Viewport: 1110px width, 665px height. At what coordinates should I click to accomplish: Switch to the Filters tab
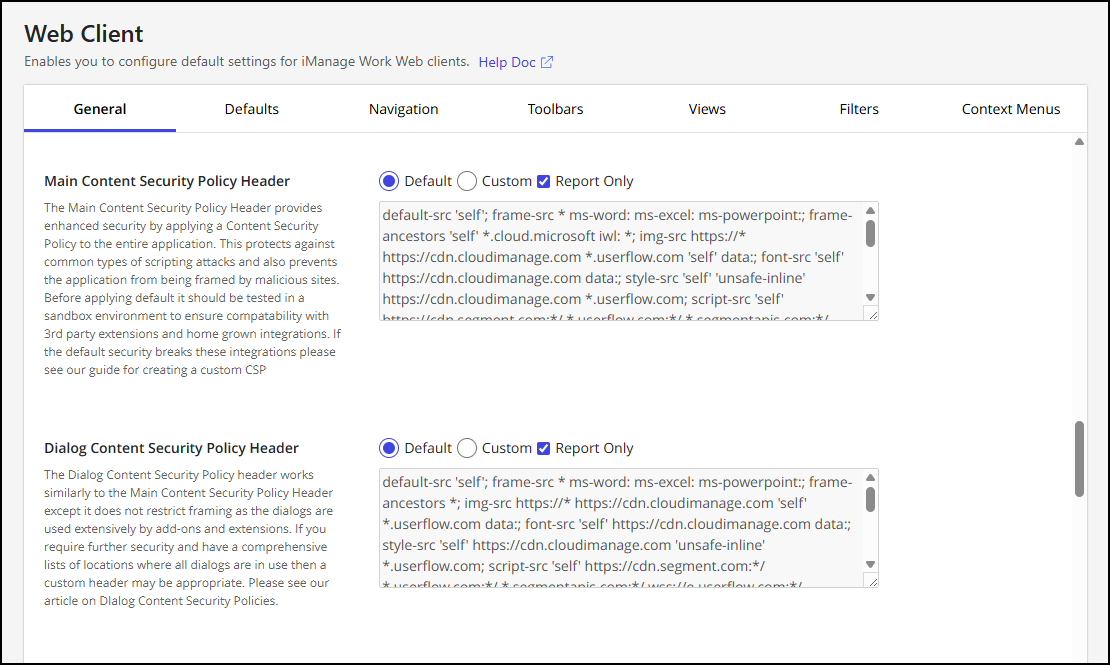pyautogui.click(x=859, y=108)
